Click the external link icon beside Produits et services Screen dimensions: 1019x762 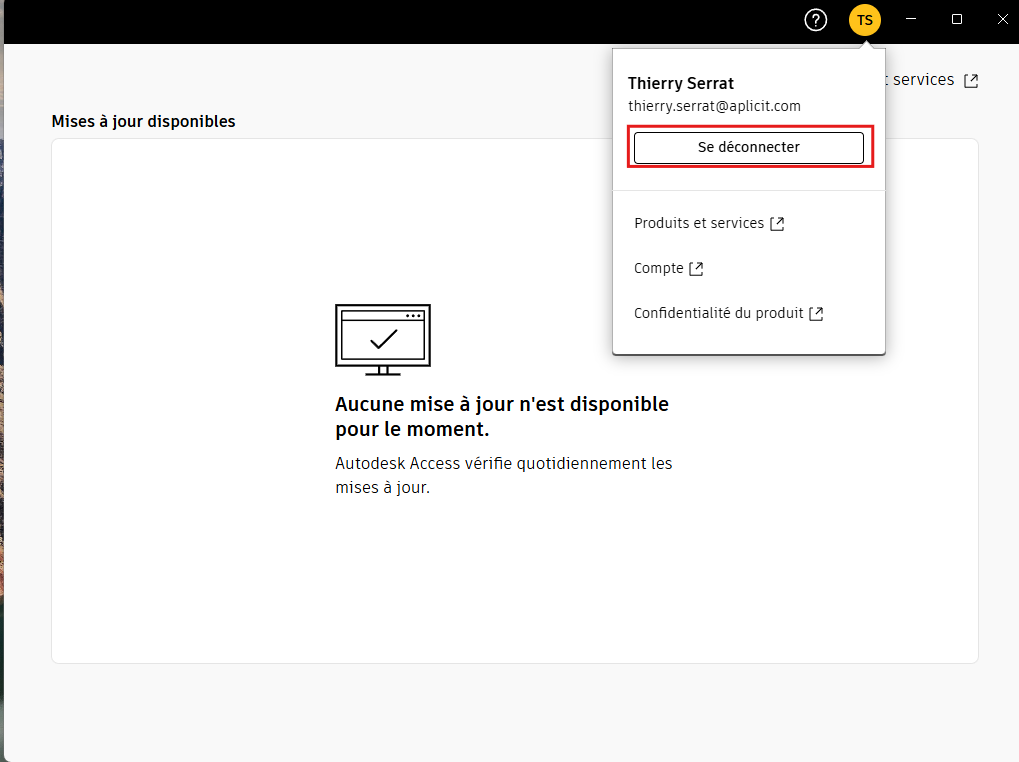click(x=777, y=223)
